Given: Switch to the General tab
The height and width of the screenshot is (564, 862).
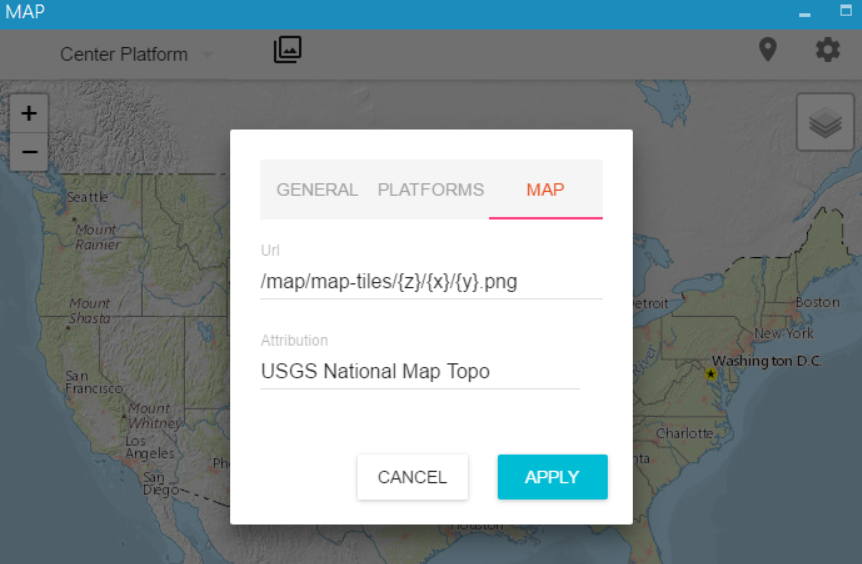Looking at the screenshot, I should pos(317,190).
